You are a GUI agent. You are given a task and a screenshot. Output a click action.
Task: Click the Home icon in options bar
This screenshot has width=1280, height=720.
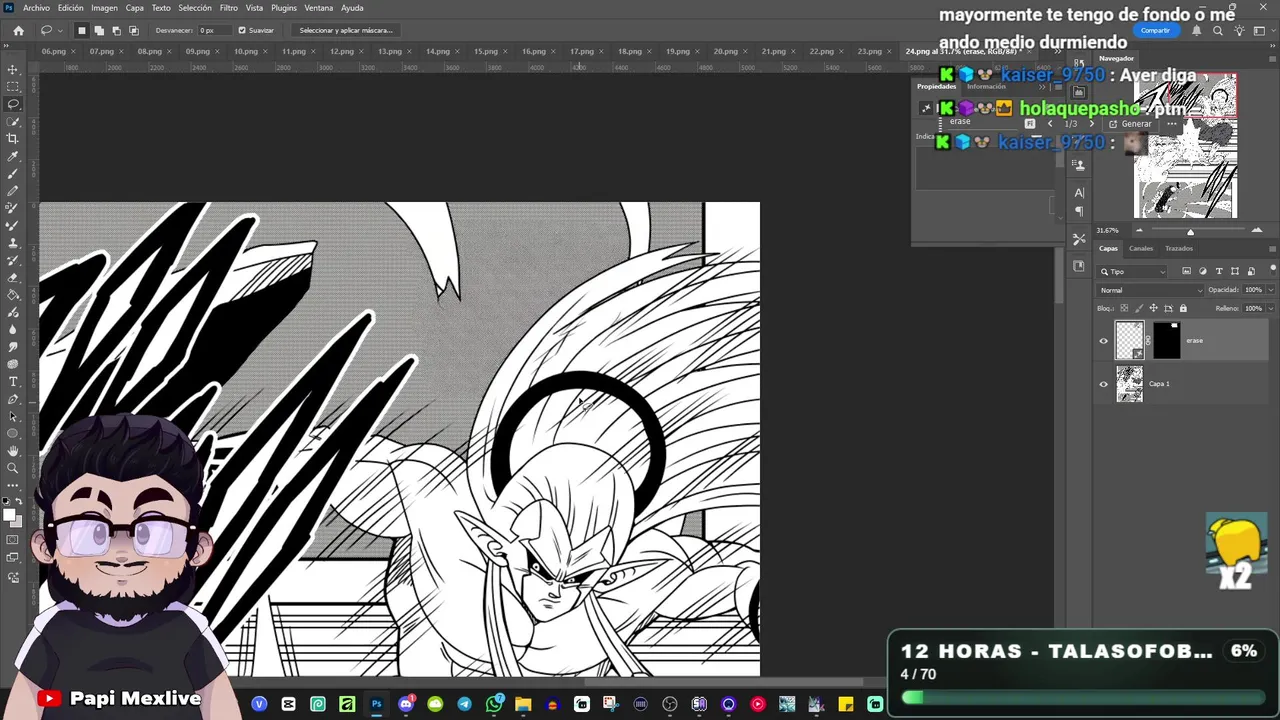click(18, 30)
